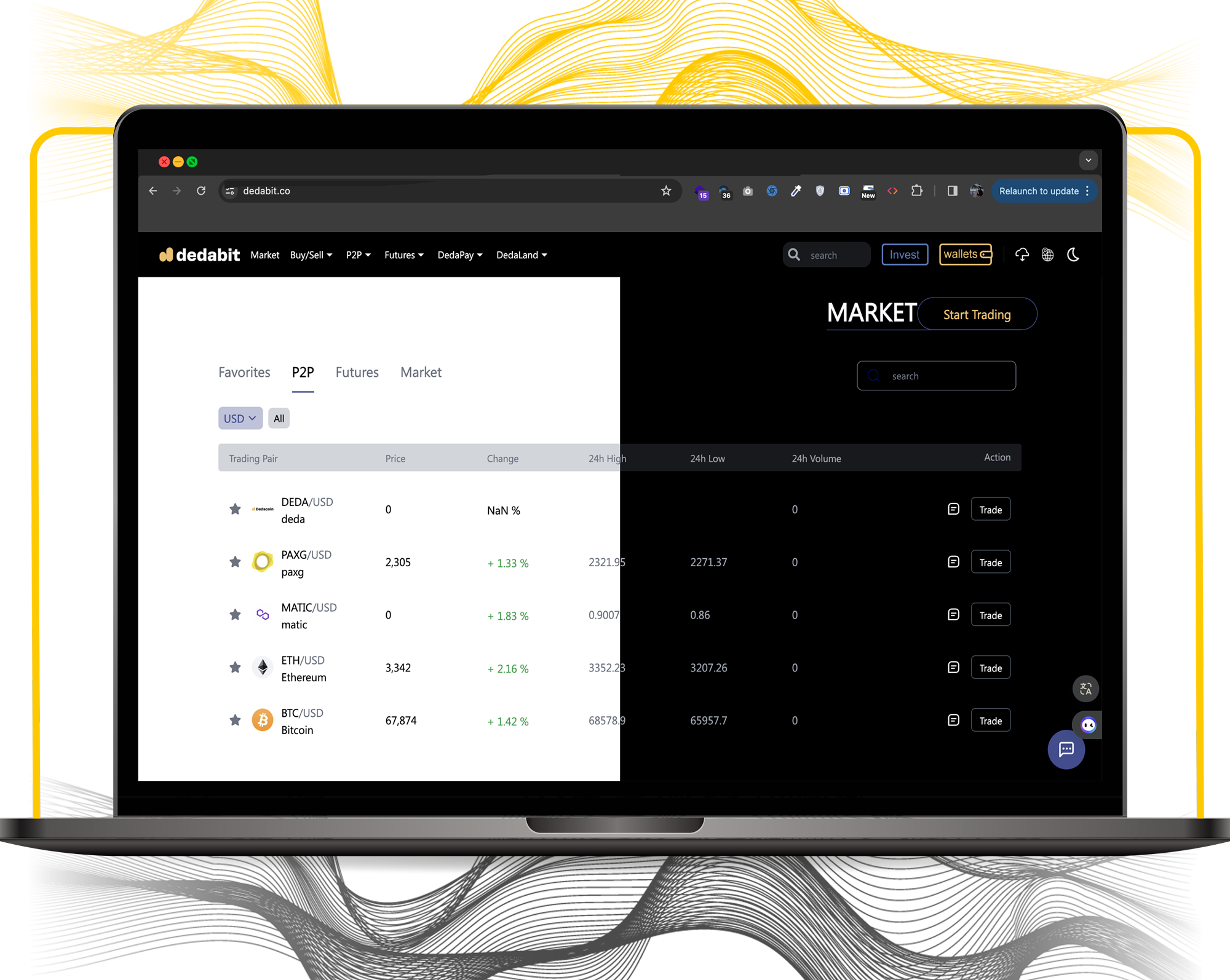
Task: Click the wallet icon in top navigation
Action: 963,255
